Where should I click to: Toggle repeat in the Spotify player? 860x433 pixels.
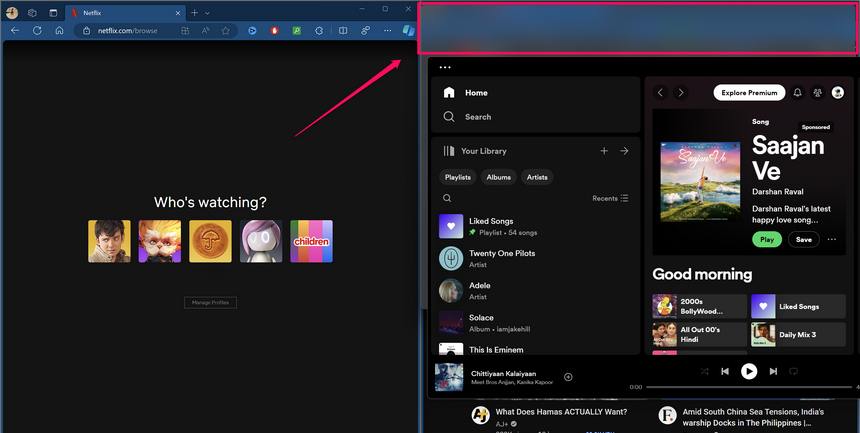794,371
